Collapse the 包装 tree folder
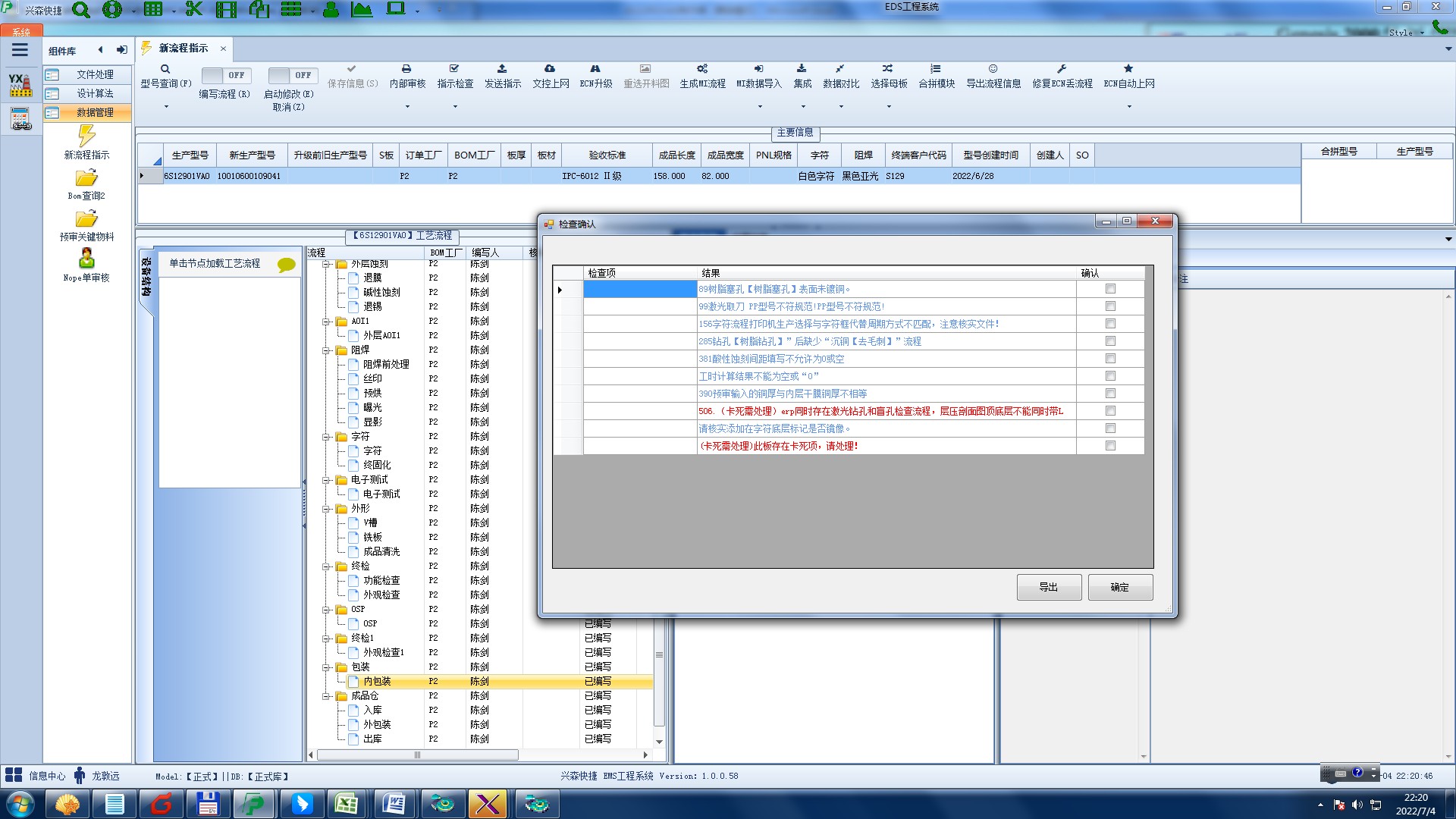1456x819 pixels. (x=326, y=667)
